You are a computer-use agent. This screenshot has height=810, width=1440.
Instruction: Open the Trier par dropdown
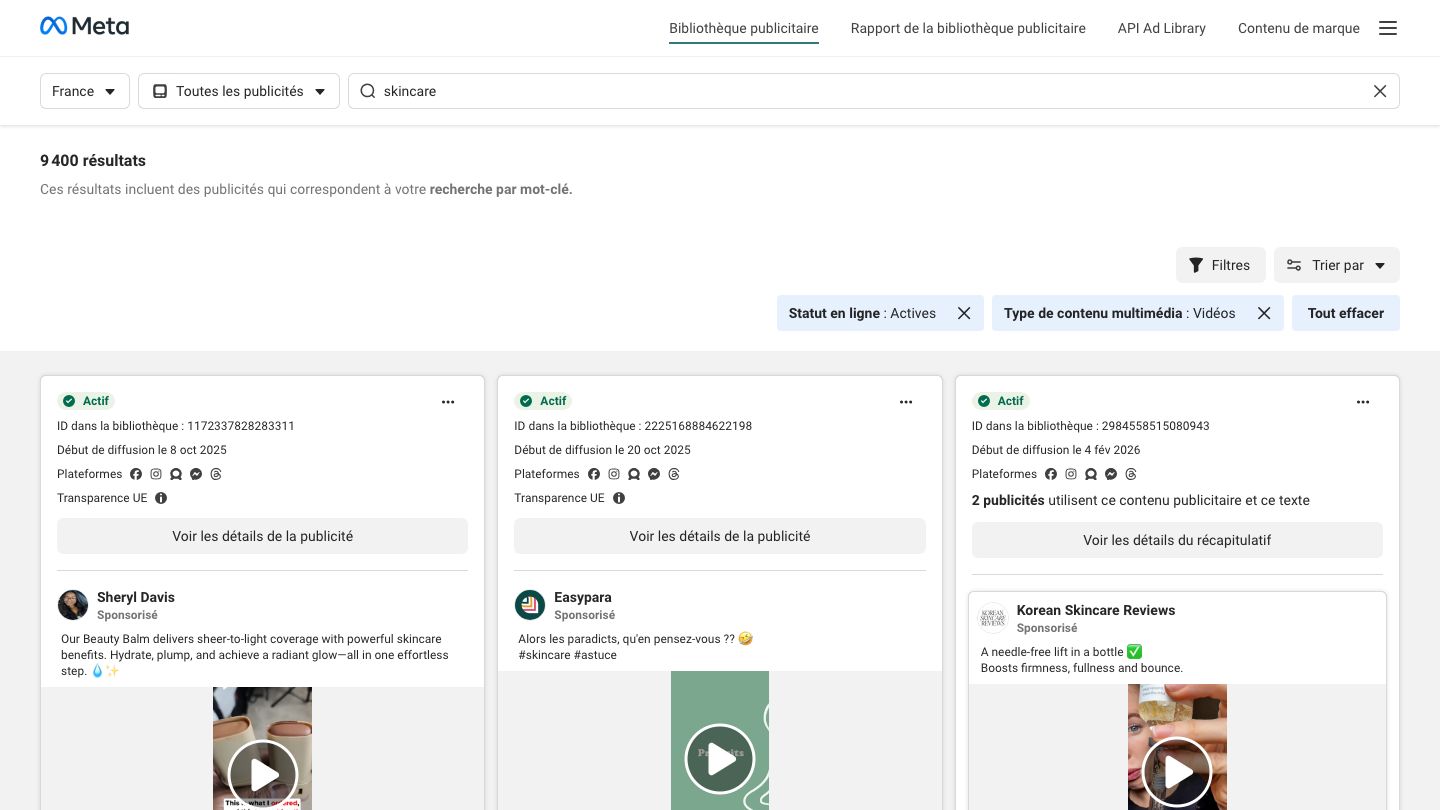click(1337, 265)
